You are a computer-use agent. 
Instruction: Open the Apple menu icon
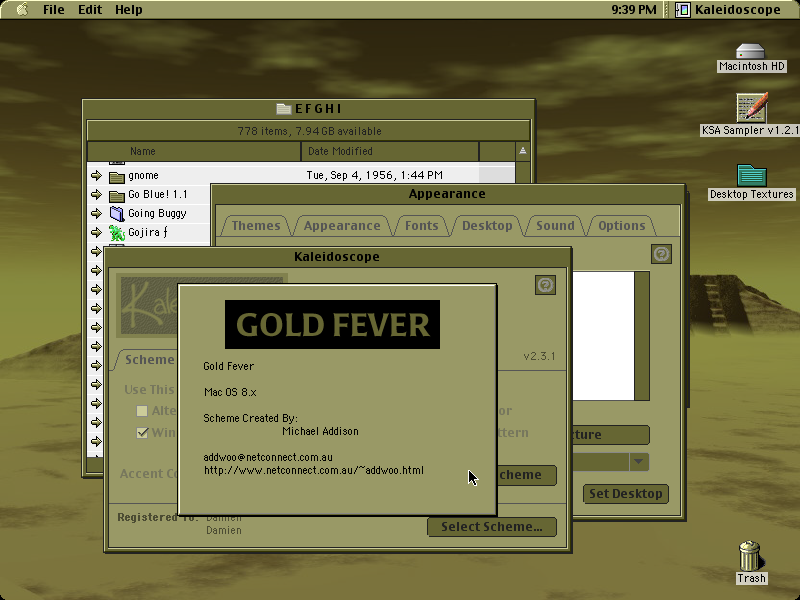coord(22,9)
